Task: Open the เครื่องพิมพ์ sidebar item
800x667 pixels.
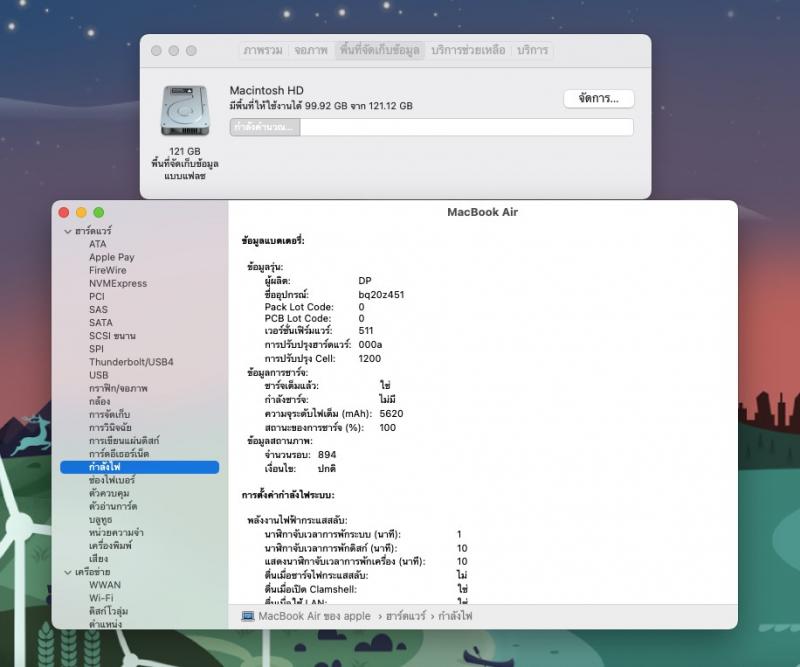Action: pos(110,546)
